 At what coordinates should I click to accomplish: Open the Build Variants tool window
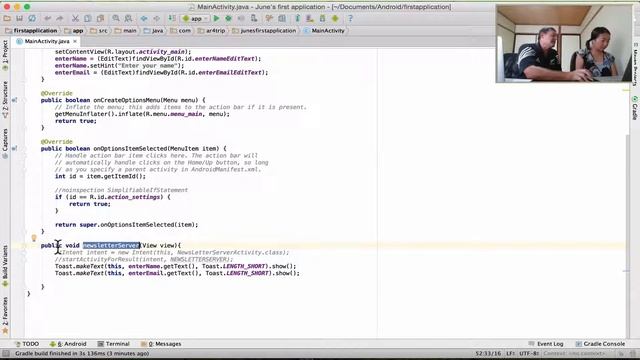5,265
